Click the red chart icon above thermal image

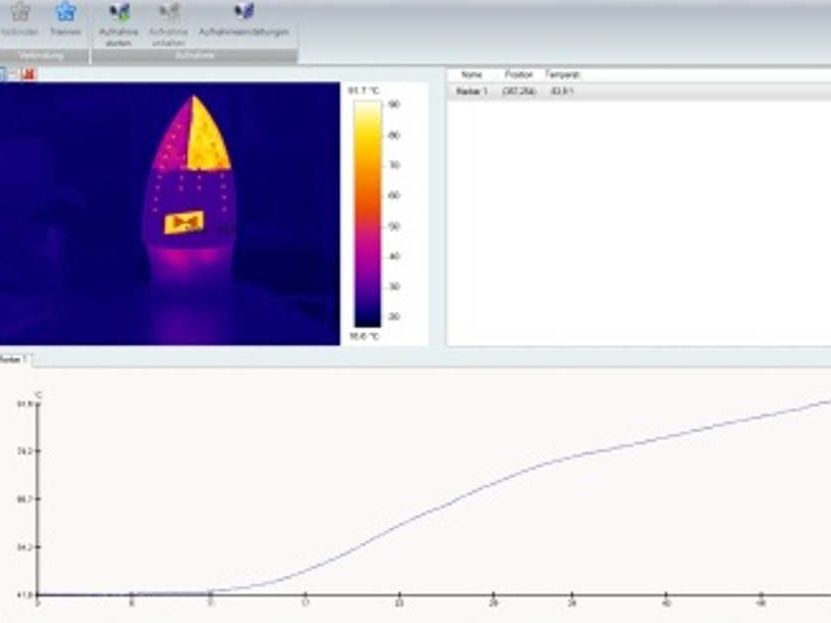pos(29,74)
